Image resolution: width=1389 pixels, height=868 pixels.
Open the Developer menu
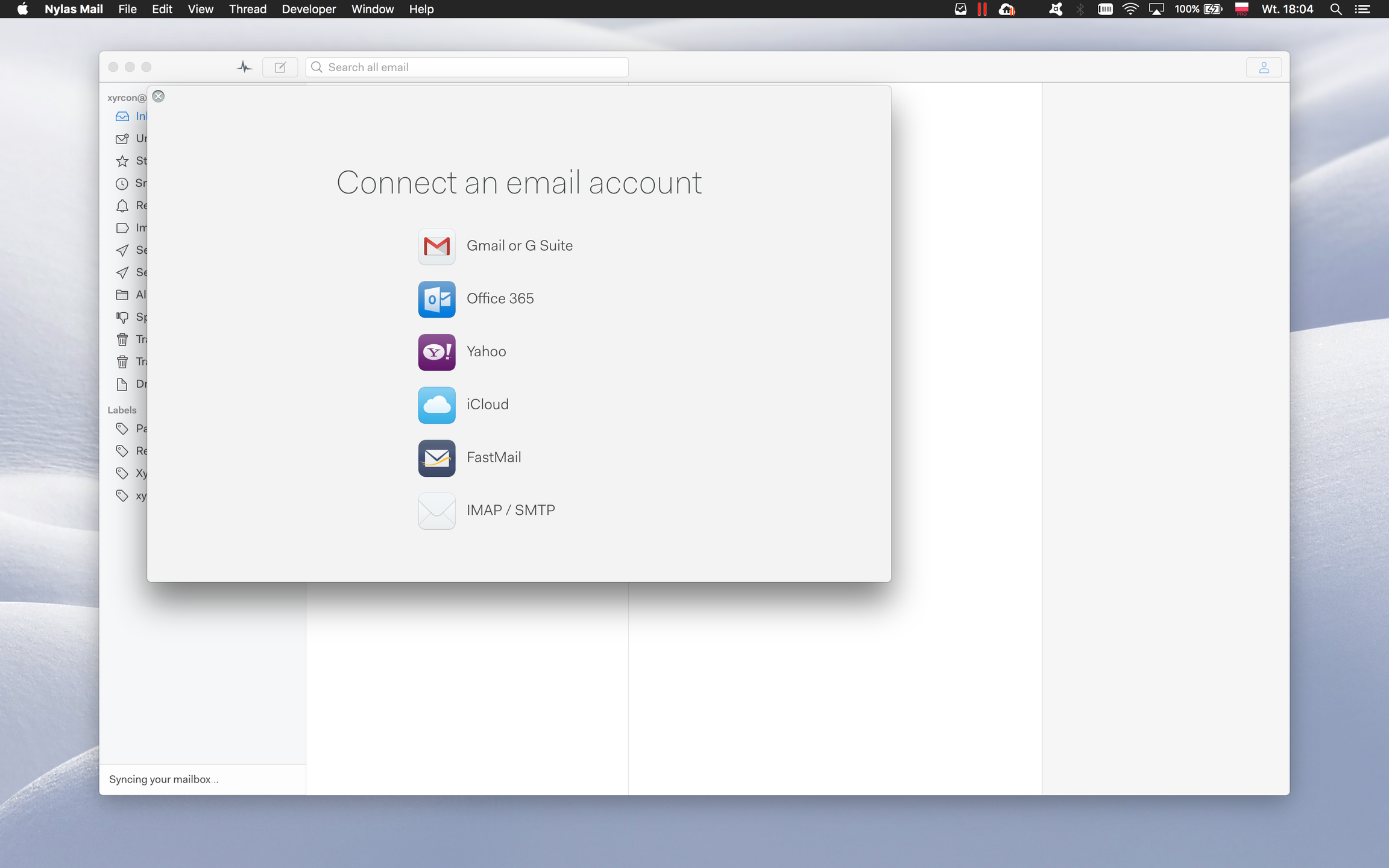pos(309,9)
